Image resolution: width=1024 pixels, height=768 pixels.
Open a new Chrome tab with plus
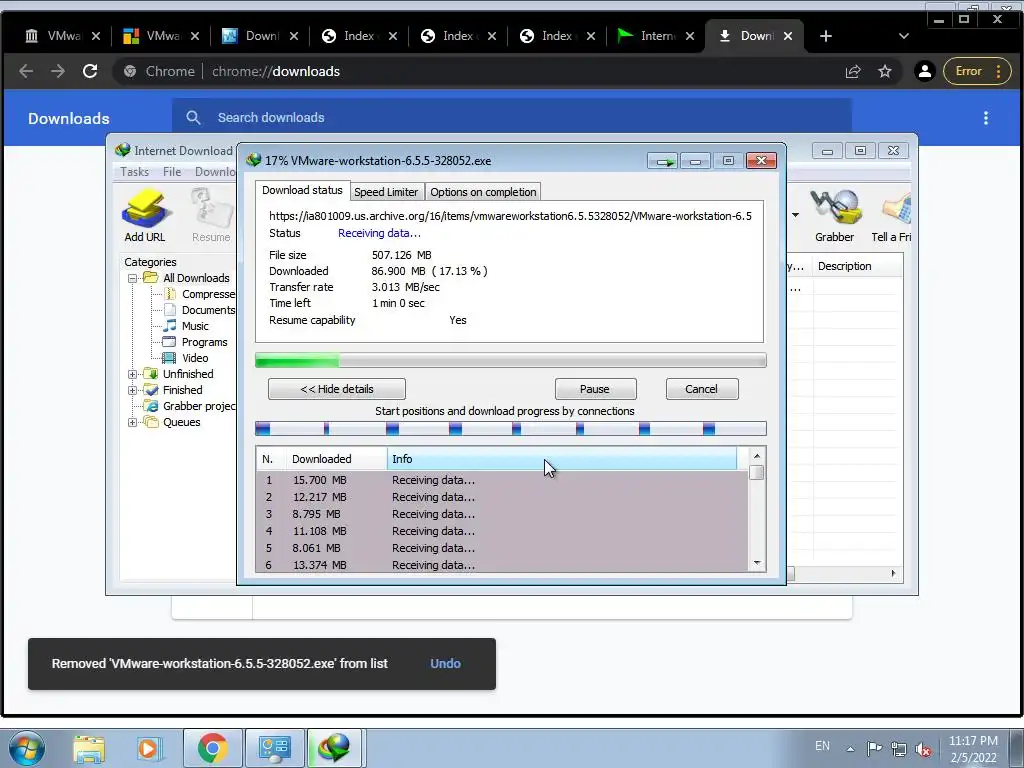(x=826, y=36)
